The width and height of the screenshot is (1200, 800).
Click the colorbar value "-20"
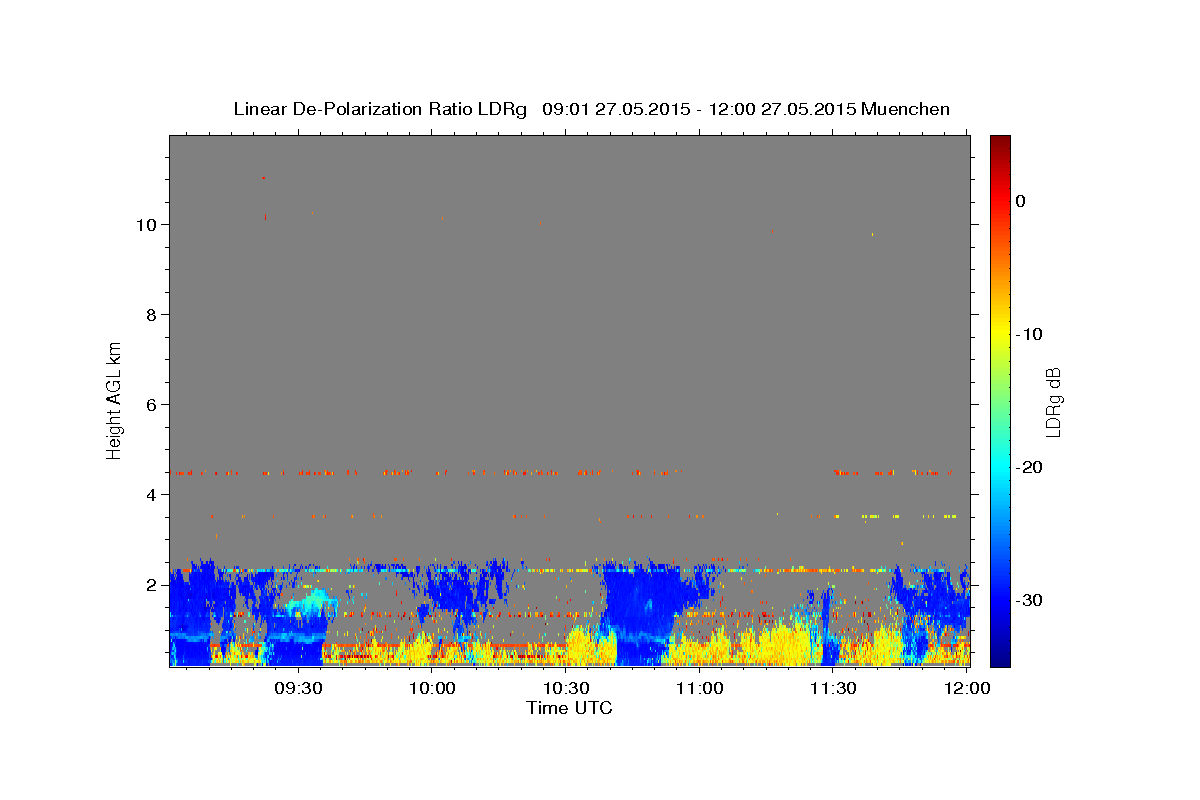pos(1030,467)
